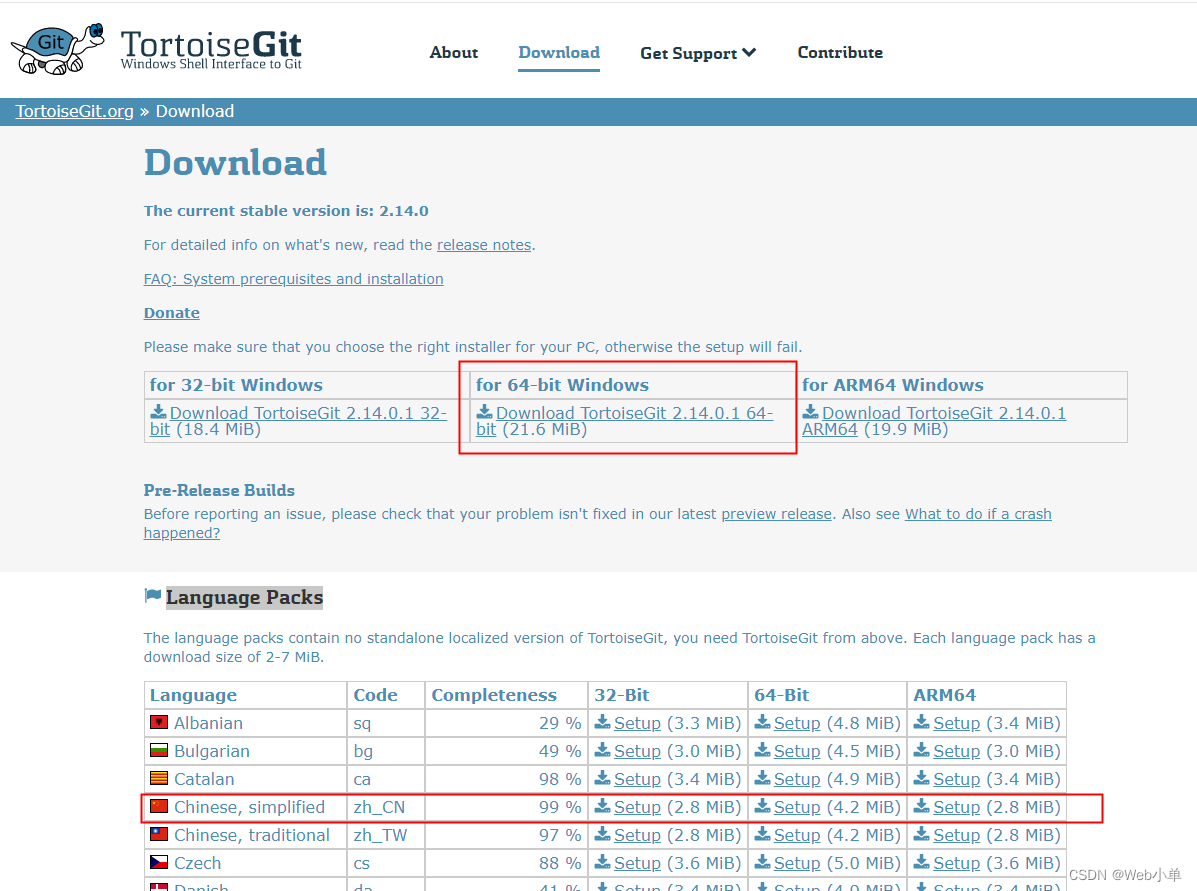Screen dimensions: 1197x891
Task: Download Chinese simplified ARM64 Setup
Action: pos(957,807)
